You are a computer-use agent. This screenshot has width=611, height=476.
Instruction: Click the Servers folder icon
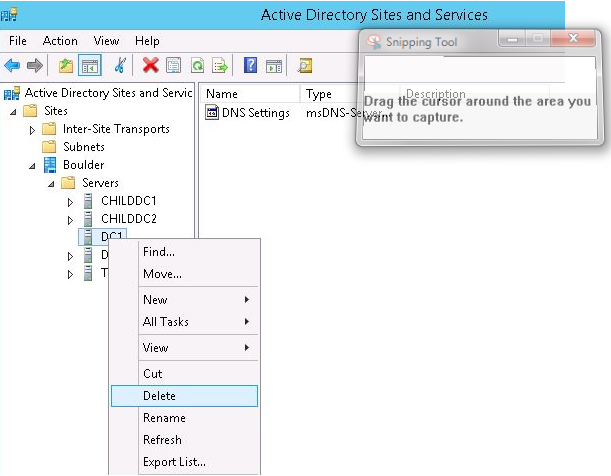(x=68, y=183)
